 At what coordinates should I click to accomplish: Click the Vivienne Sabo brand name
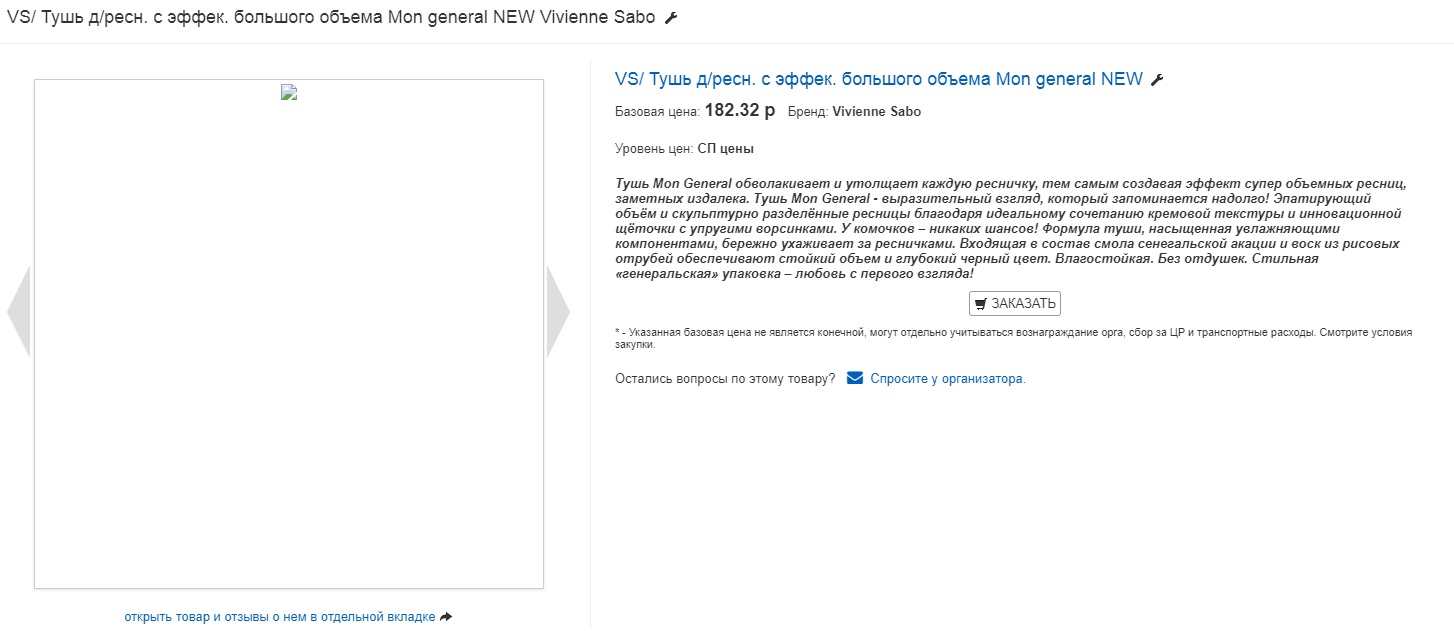pyautogui.click(x=876, y=112)
